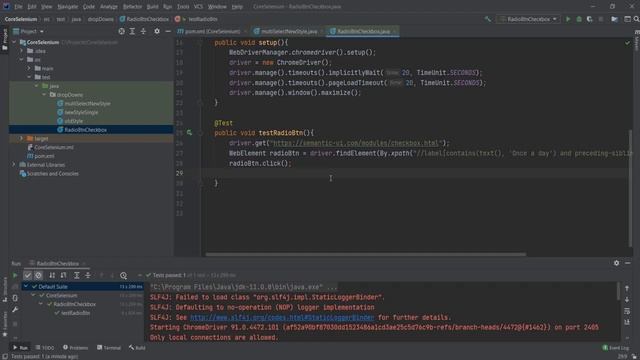Screen dimensions: 640x360
Task: Open the File menu
Action: coord(18,7)
